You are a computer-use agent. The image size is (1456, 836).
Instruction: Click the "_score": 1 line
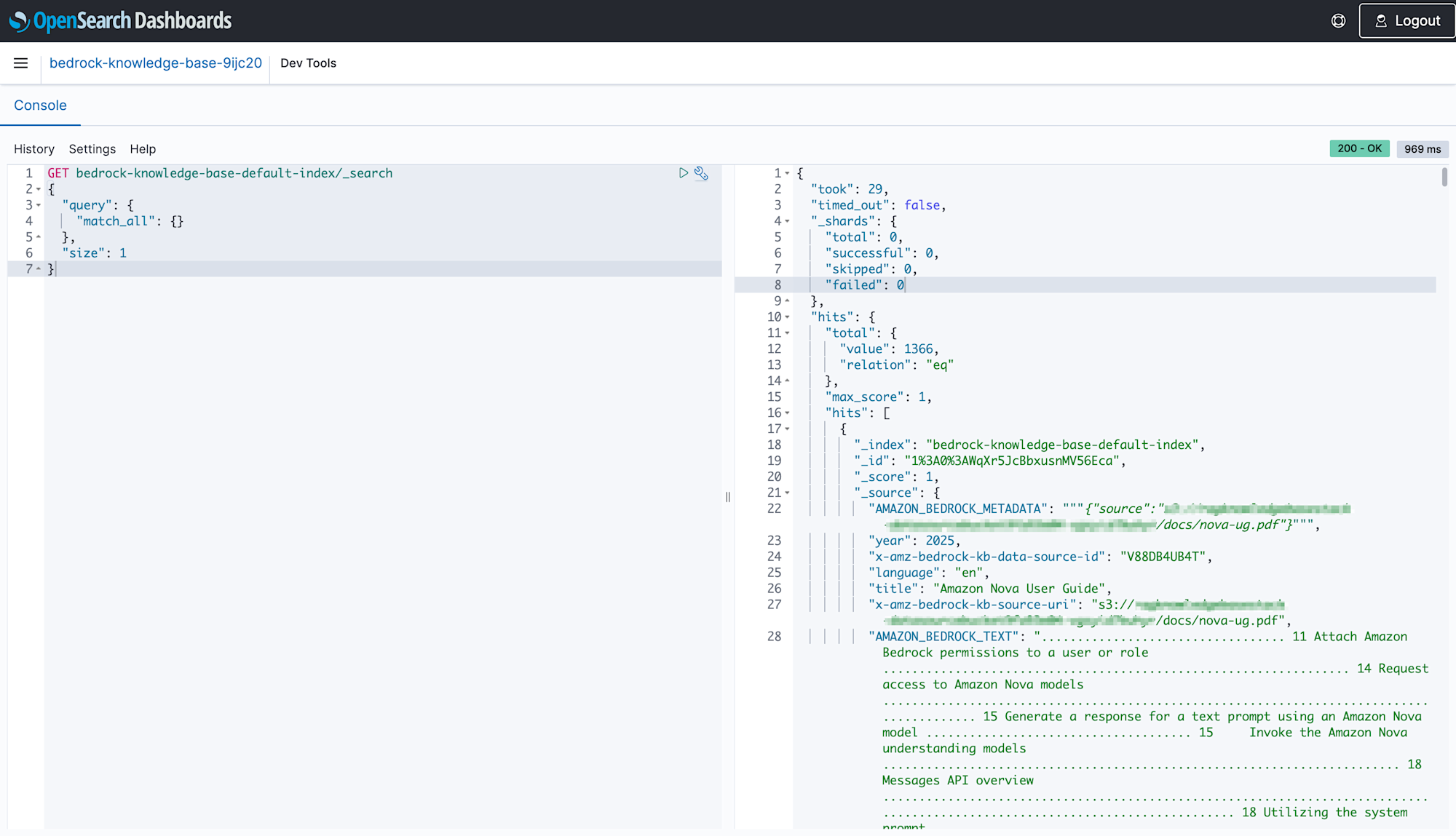click(x=896, y=477)
